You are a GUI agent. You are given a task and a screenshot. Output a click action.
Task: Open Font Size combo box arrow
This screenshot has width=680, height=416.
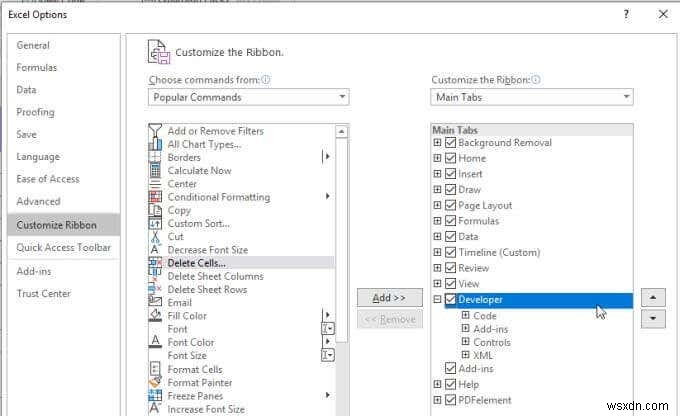tap(328, 355)
